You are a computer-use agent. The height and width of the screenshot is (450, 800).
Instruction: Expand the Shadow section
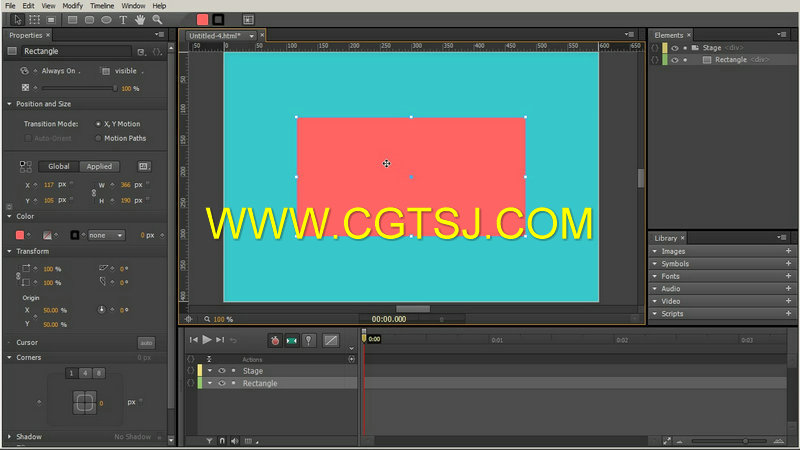[9, 437]
